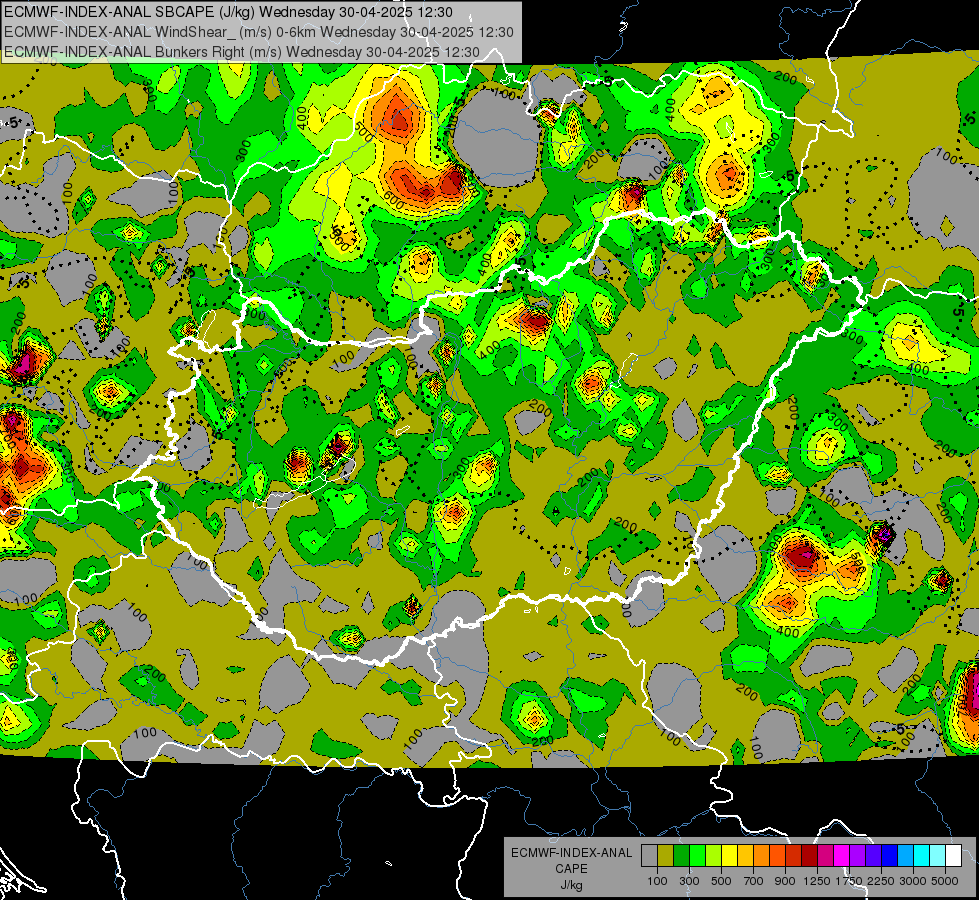979x900 pixels.
Task: Click the Bunkers Right title line
Action: click(242, 52)
